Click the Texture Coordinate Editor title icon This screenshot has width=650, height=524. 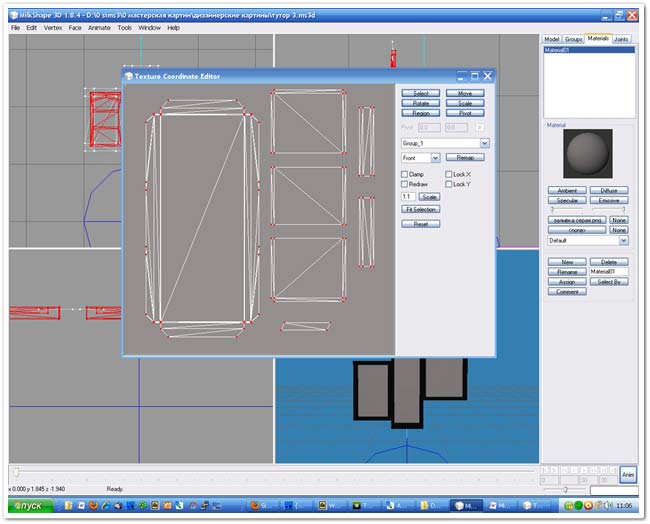pos(128,76)
